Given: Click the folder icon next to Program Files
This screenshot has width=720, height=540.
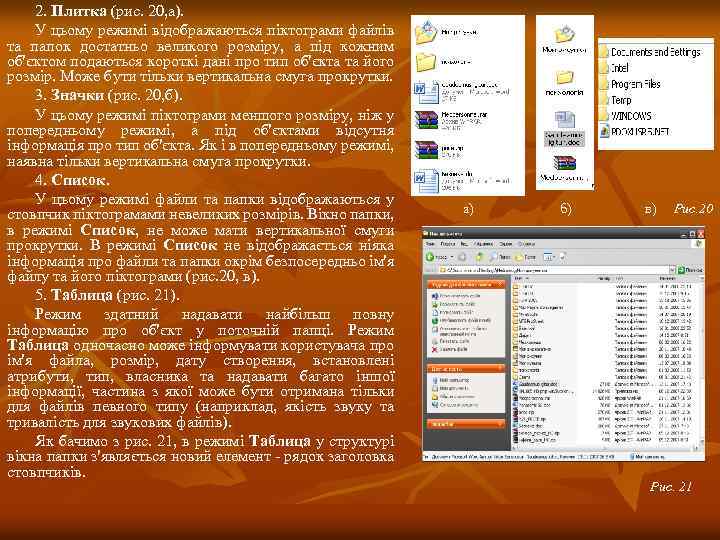Looking at the screenshot, I should (x=604, y=84).
